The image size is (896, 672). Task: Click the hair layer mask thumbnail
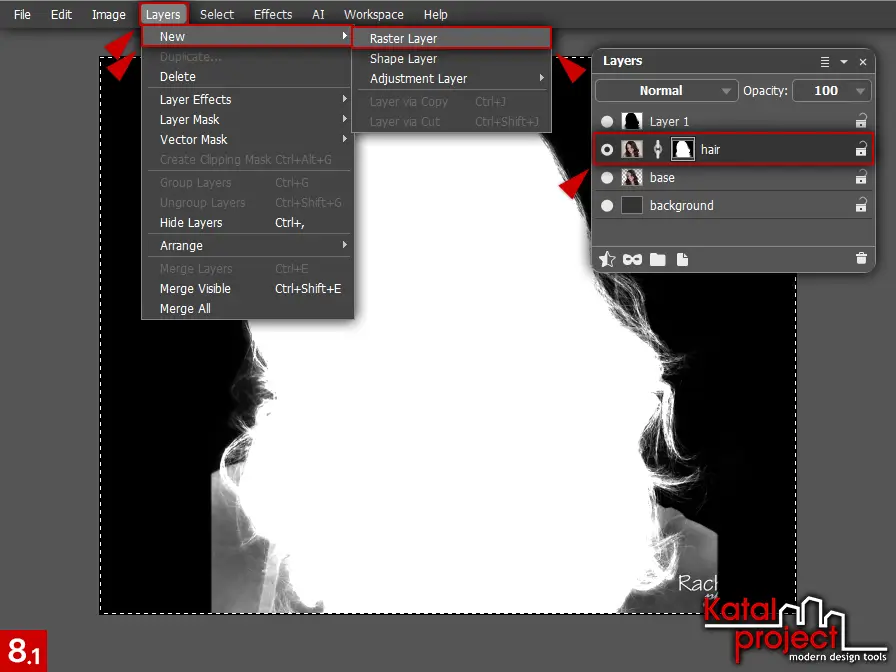pos(682,148)
